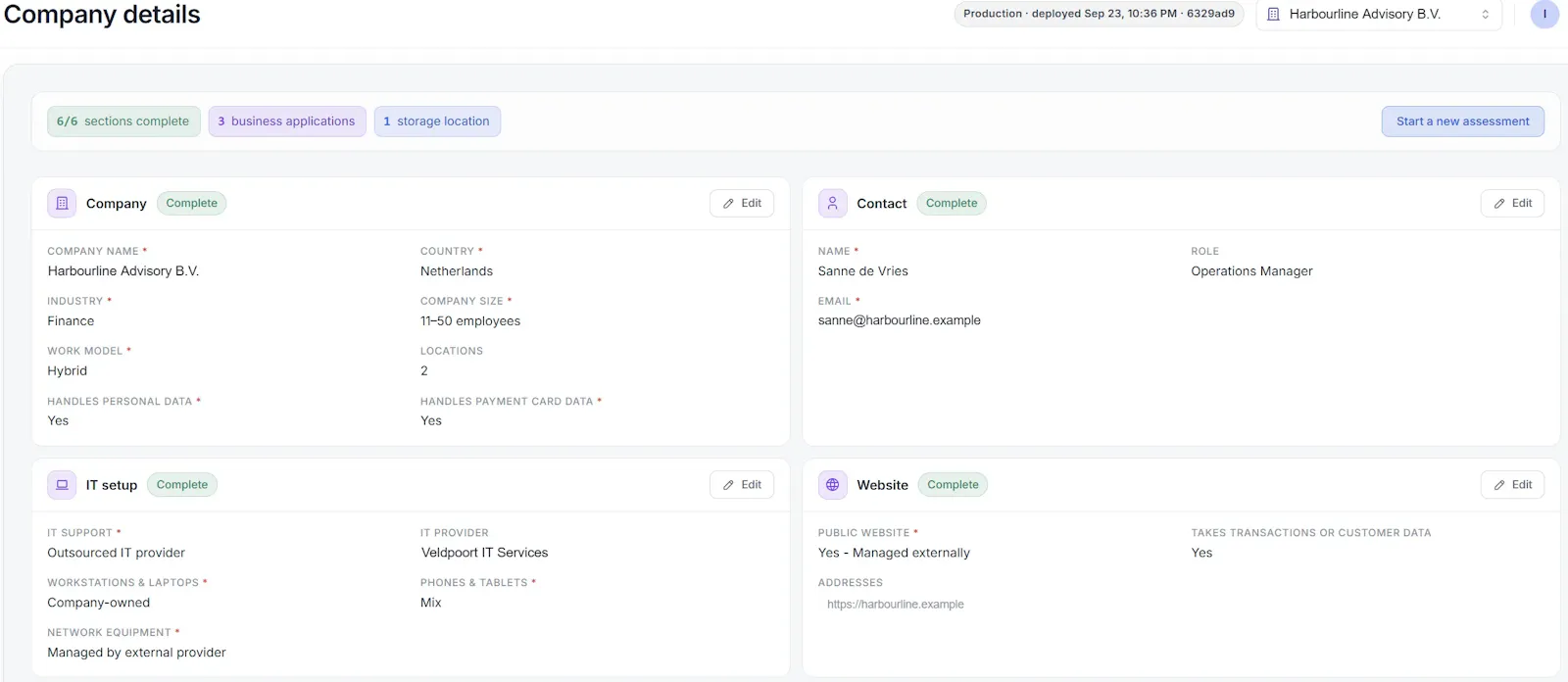Open the https://harbourline.example website address
The height and width of the screenshot is (682, 1568).
[x=896, y=605]
